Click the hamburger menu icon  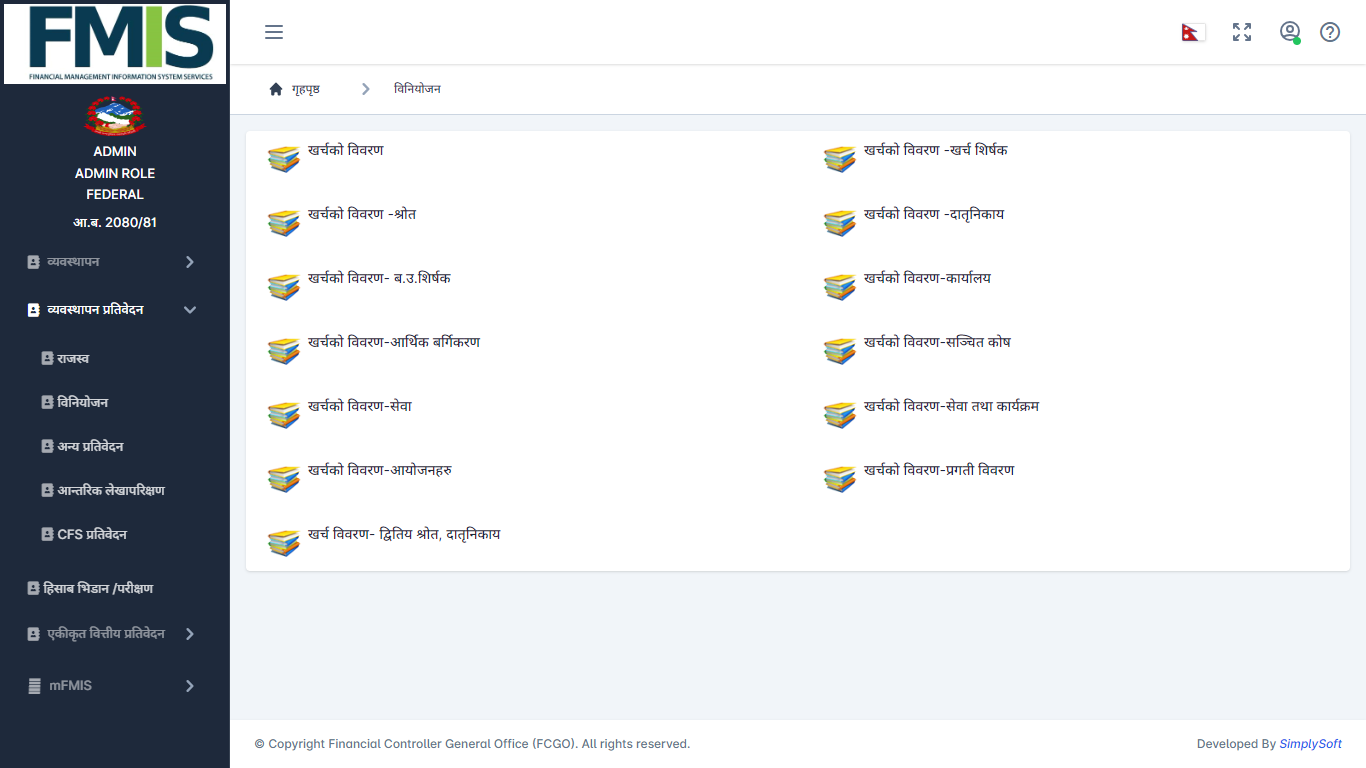[x=274, y=32]
